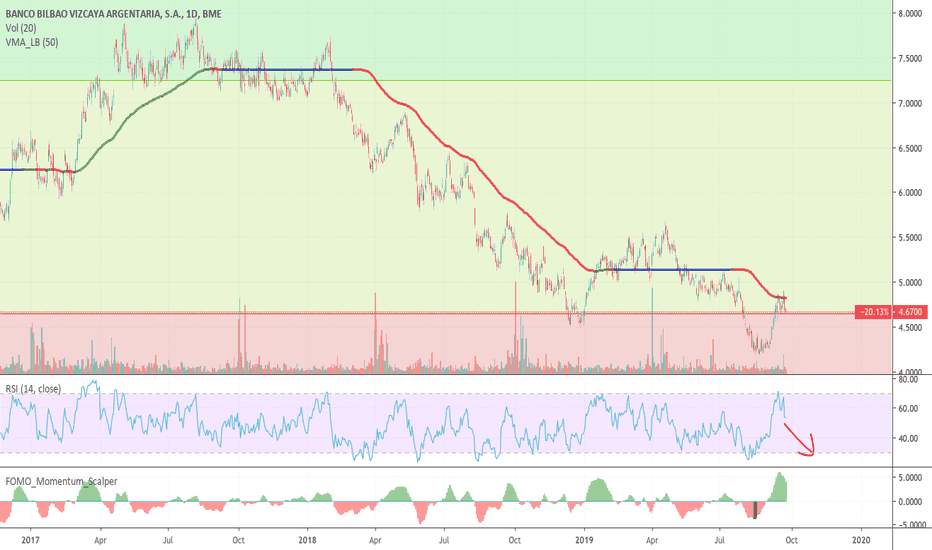Screen dimensions: 932x550
Task: Click the 4.6700 current price tag
Action: [909, 312]
